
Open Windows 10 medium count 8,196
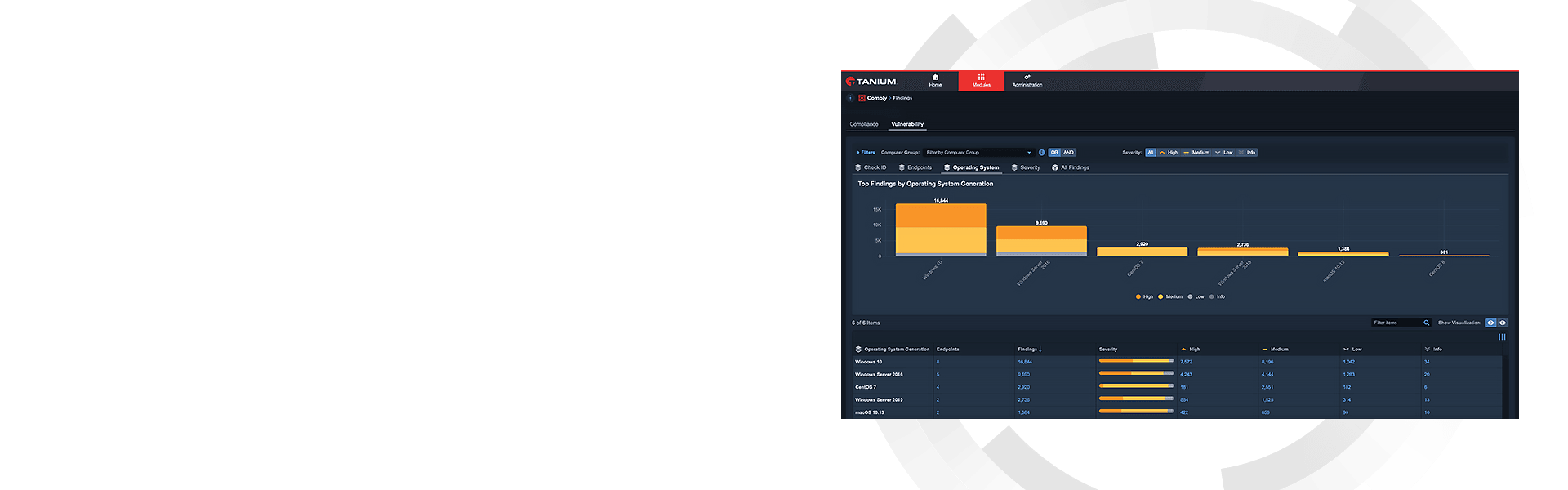(x=1267, y=362)
